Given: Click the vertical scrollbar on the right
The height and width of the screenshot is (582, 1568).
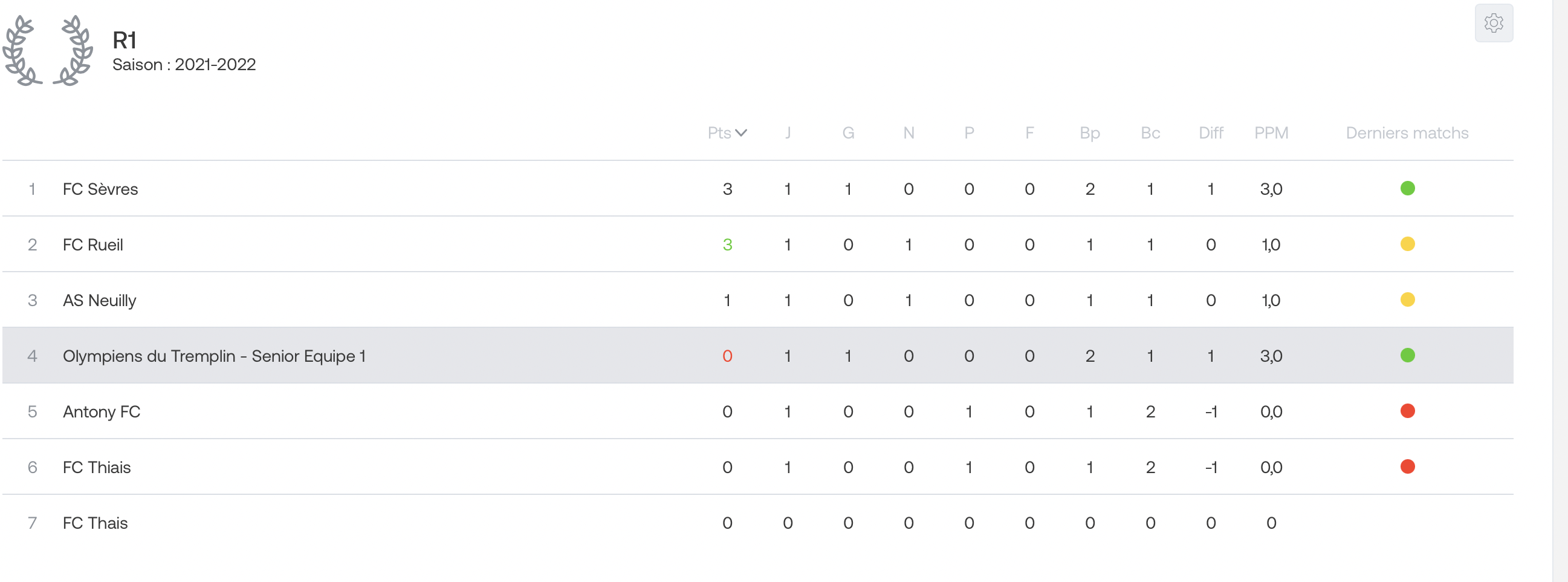Looking at the screenshot, I should tap(1560, 290).
